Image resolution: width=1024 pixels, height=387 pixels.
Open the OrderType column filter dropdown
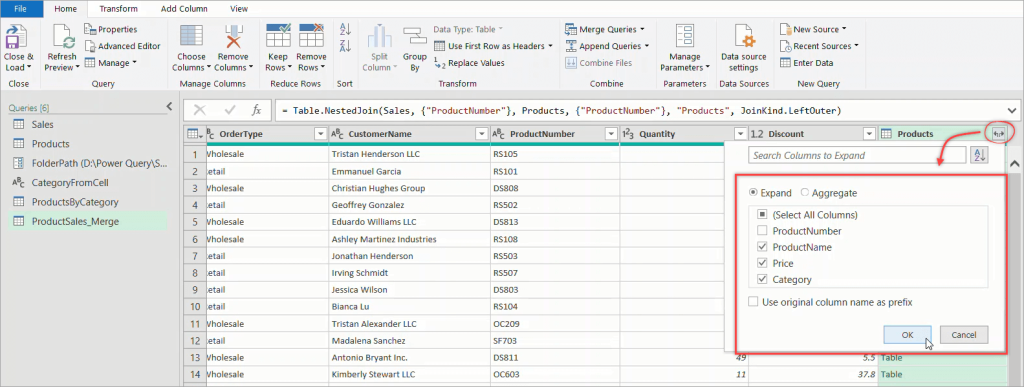pyautogui.click(x=320, y=134)
